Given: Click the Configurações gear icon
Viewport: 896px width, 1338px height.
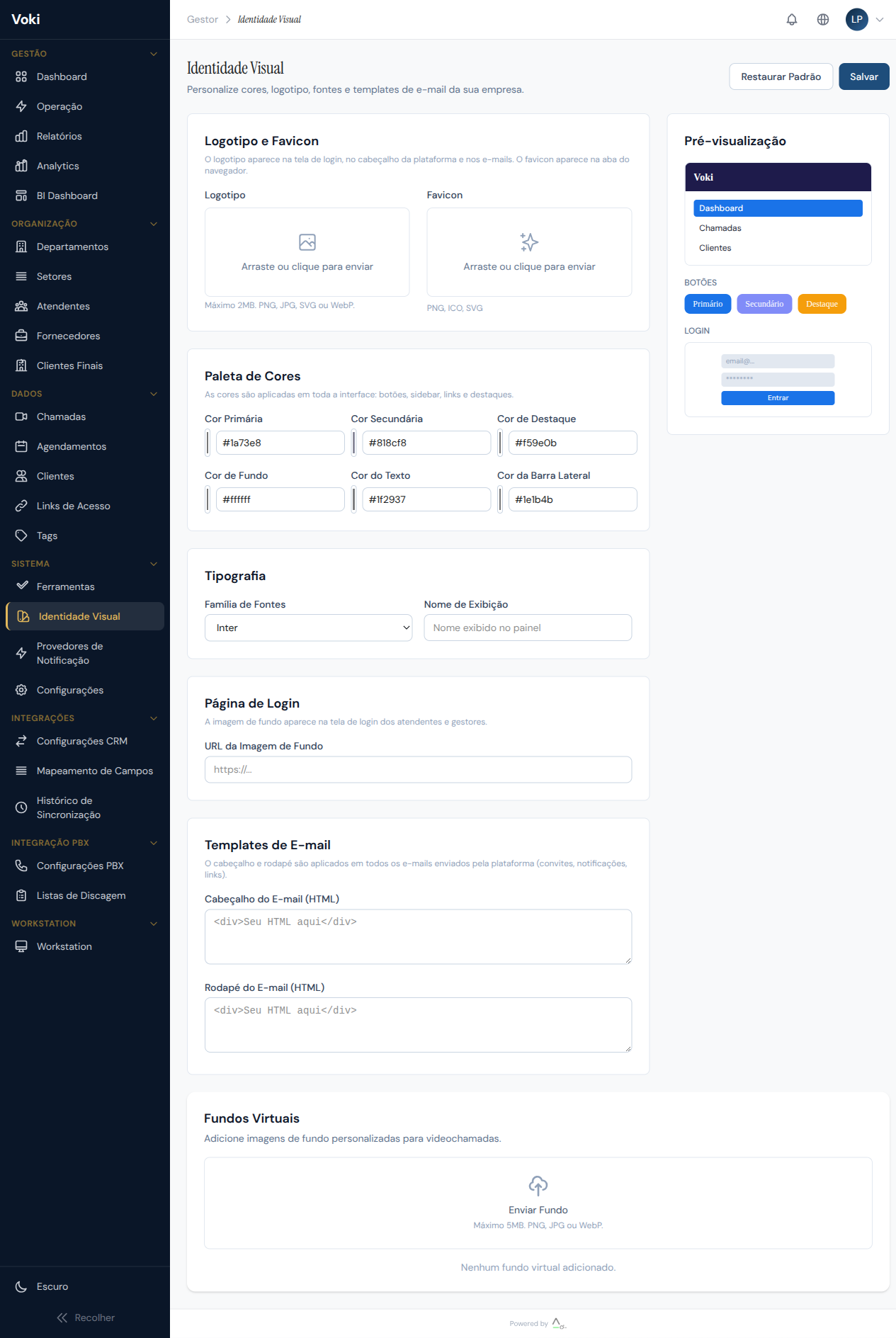Looking at the screenshot, I should [21, 690].
